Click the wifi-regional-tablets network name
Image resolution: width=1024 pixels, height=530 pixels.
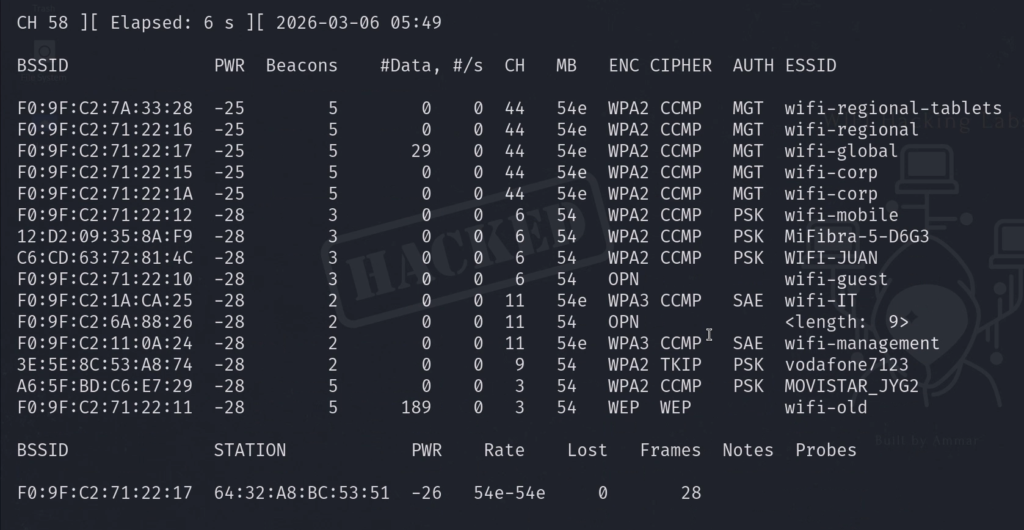coord(893,108)
